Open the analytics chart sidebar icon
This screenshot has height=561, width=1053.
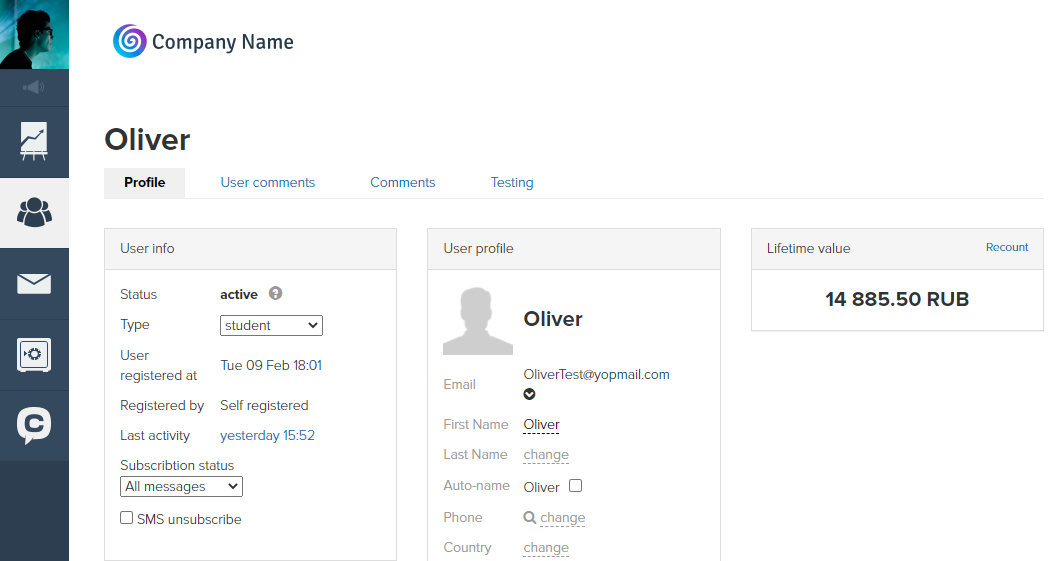pyautogui.click(x=34, y=142)
